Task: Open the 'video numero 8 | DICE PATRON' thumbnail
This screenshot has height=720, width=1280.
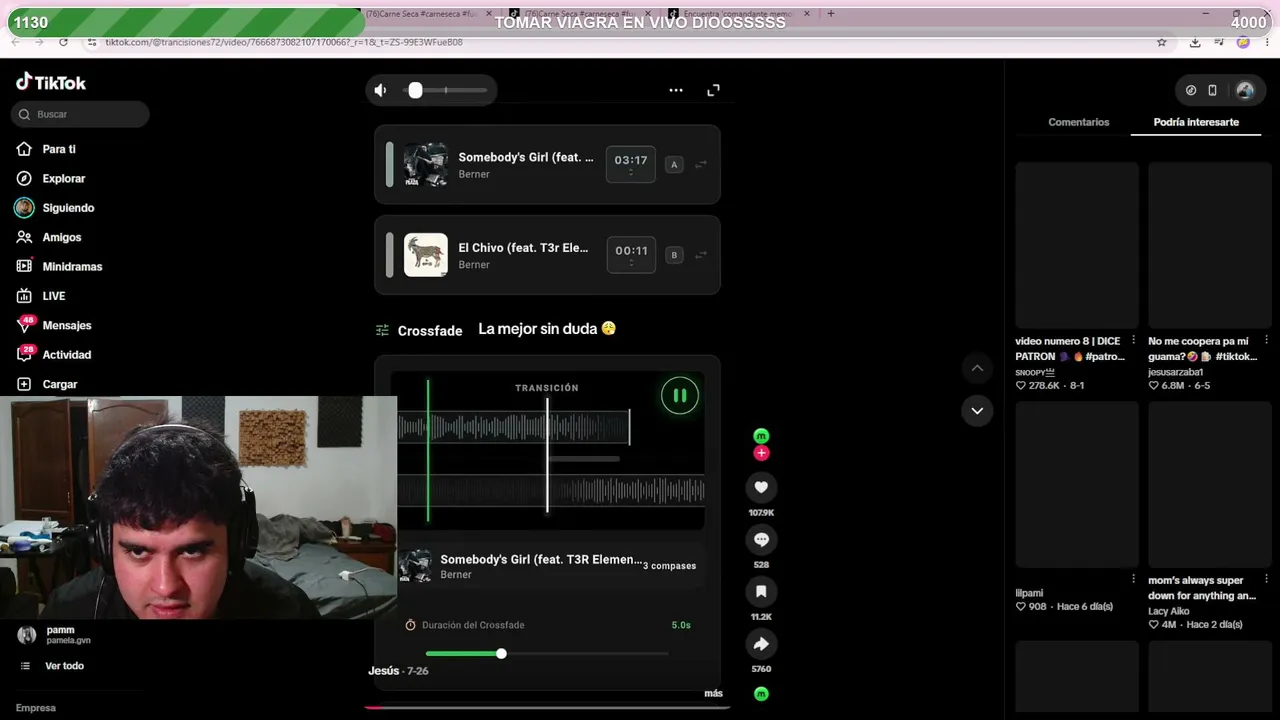Action: (x=1077, y=245)
